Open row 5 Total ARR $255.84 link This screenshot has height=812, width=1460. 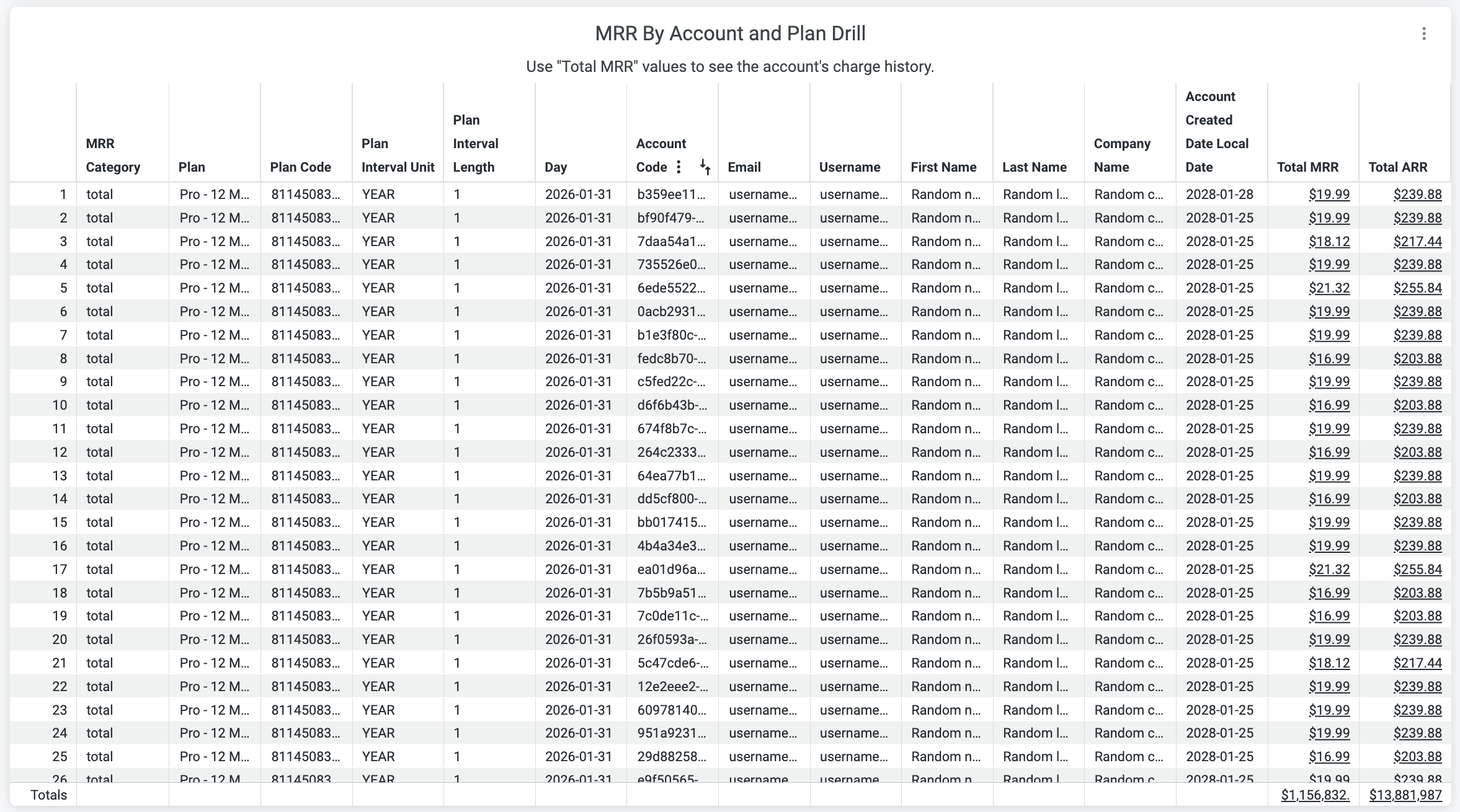coord(1417,288)
